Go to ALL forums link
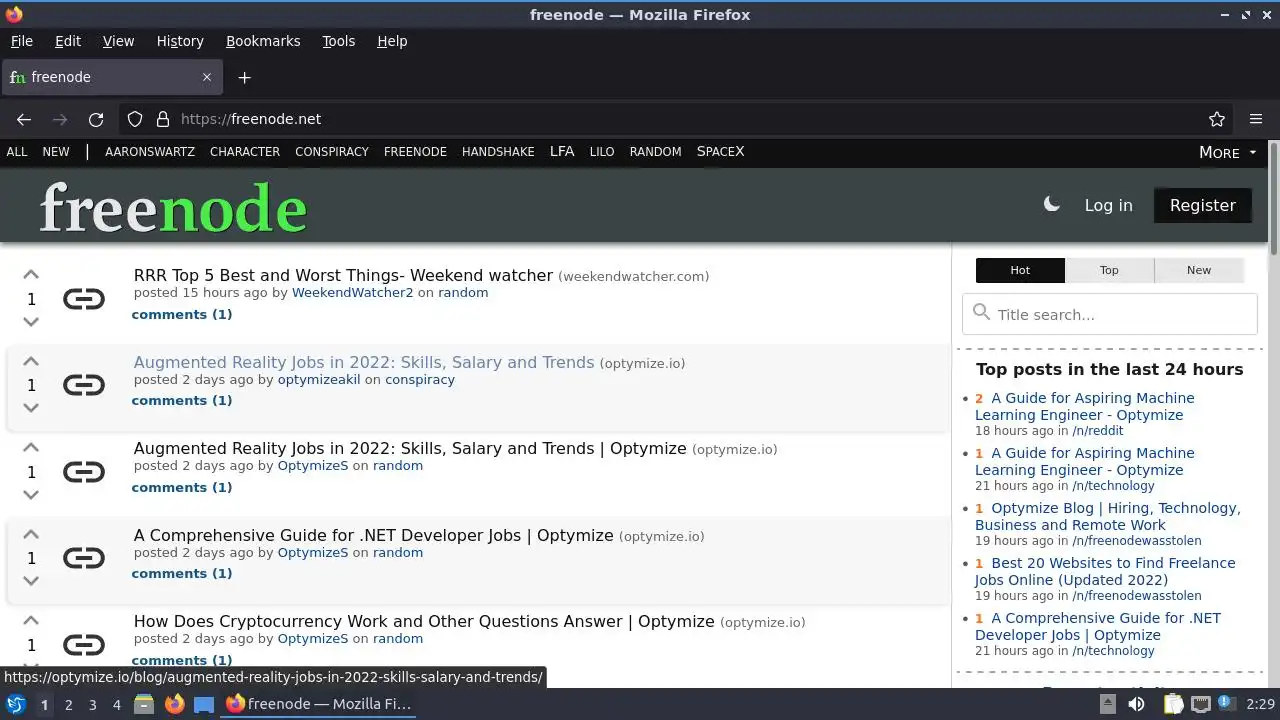The width and height of the screenshot is (1280, 720). click(17, 152)
